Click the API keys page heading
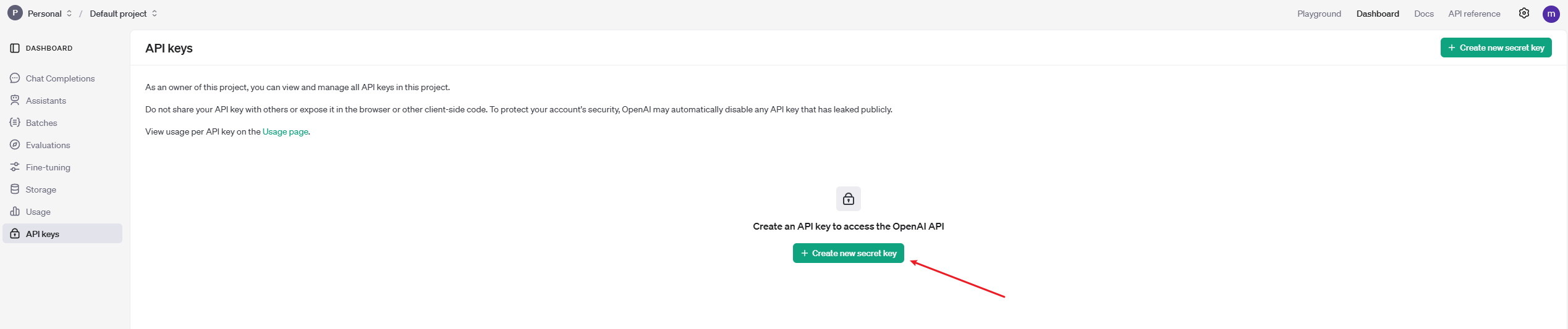1568x329 pixels. pyautogui.click(x=169, y=48)
